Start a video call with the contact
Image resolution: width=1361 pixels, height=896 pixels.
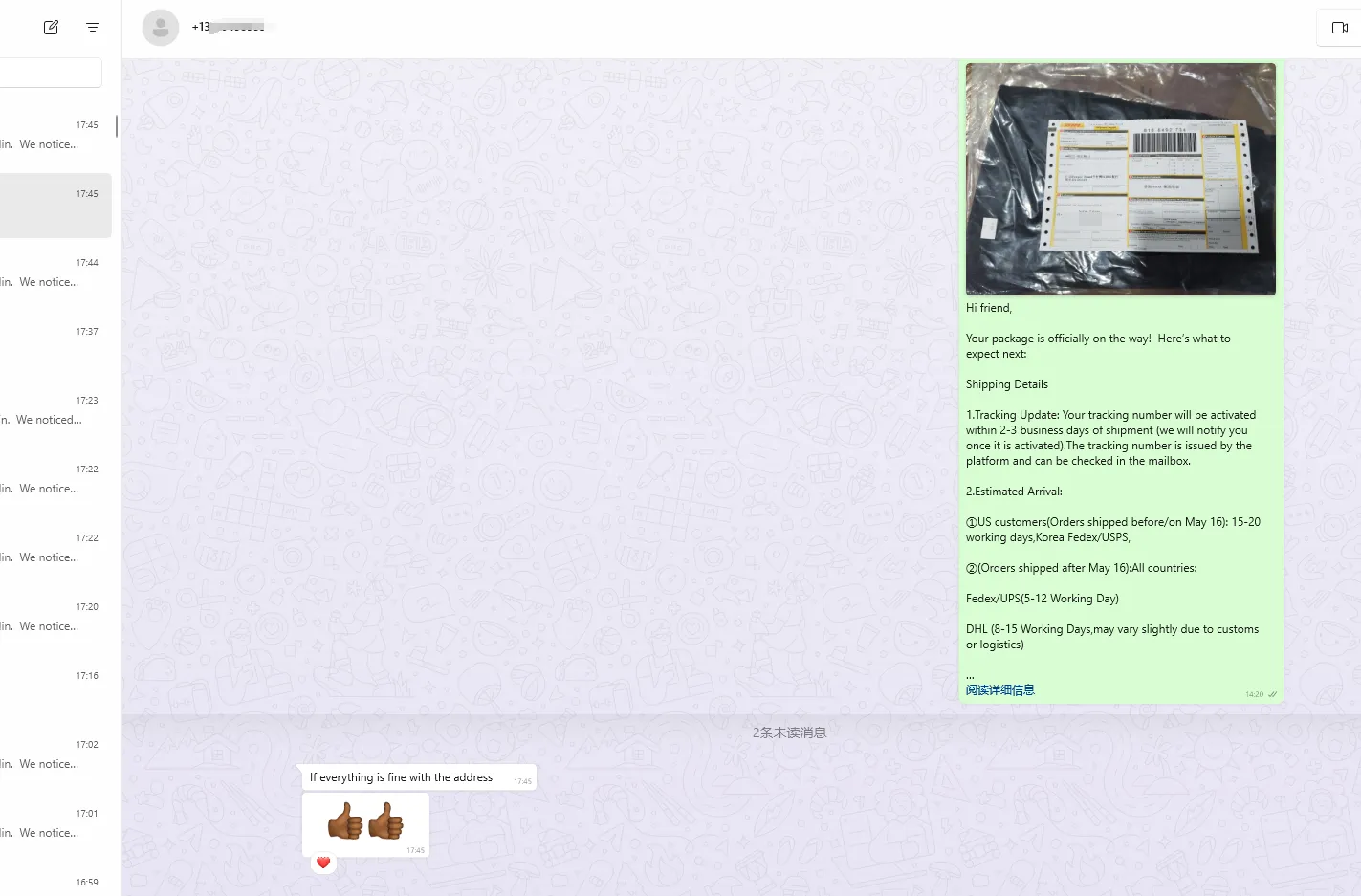(1339, 28)
